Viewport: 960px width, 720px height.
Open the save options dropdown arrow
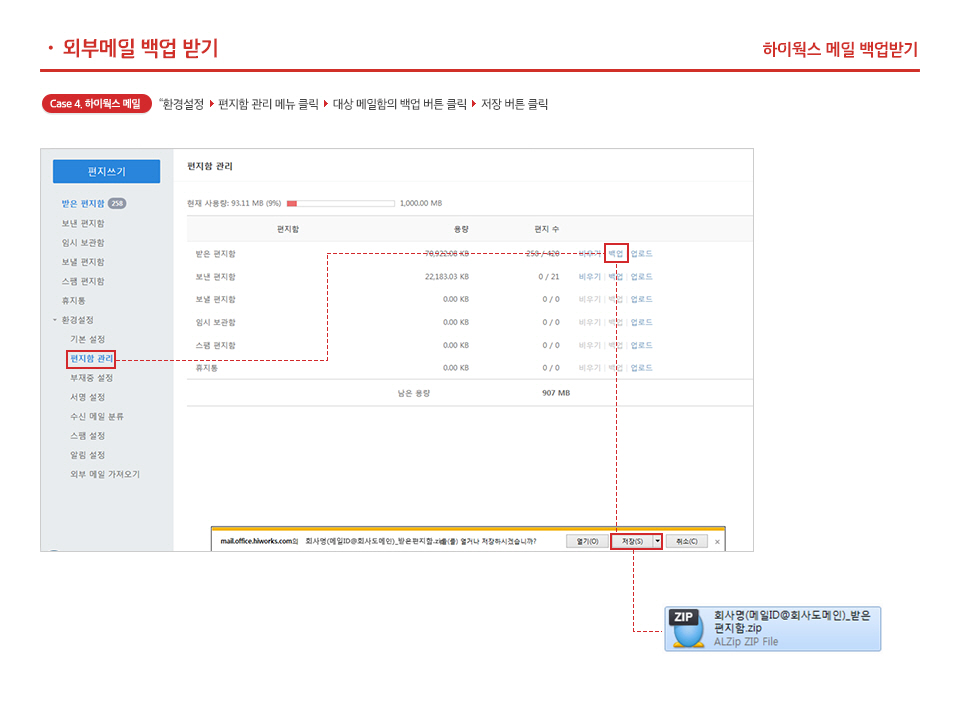(x=658, y=541)
